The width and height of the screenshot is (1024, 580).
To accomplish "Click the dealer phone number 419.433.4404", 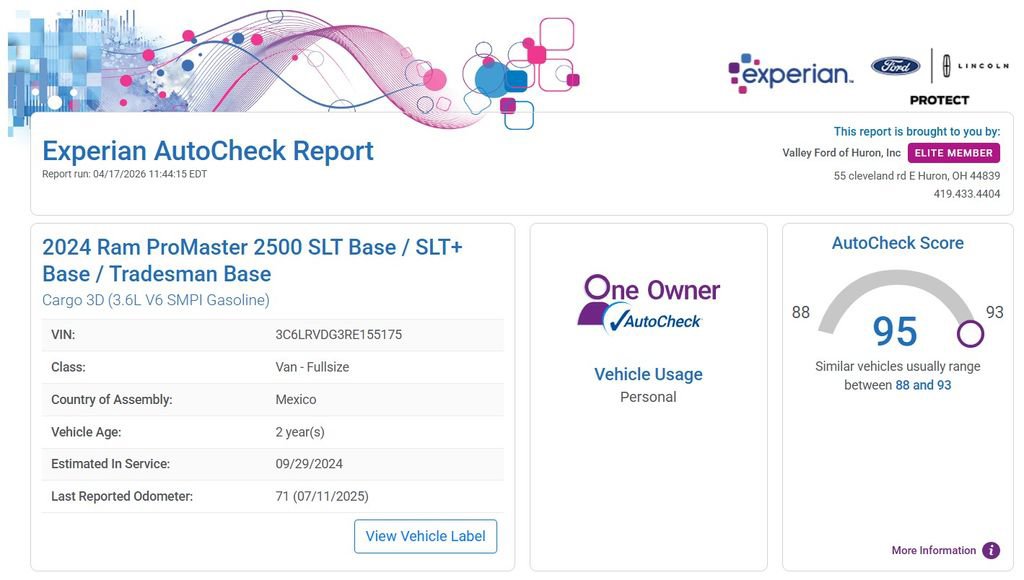I will pyautogui.click(x=966, y=194).
